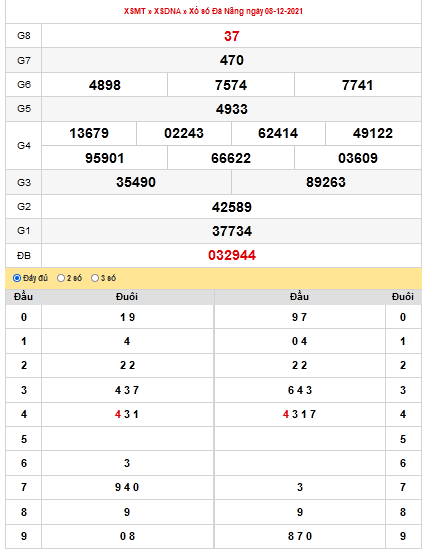Click the G7 result 470
The image size is (425, 551).
(x=232, y=60)
